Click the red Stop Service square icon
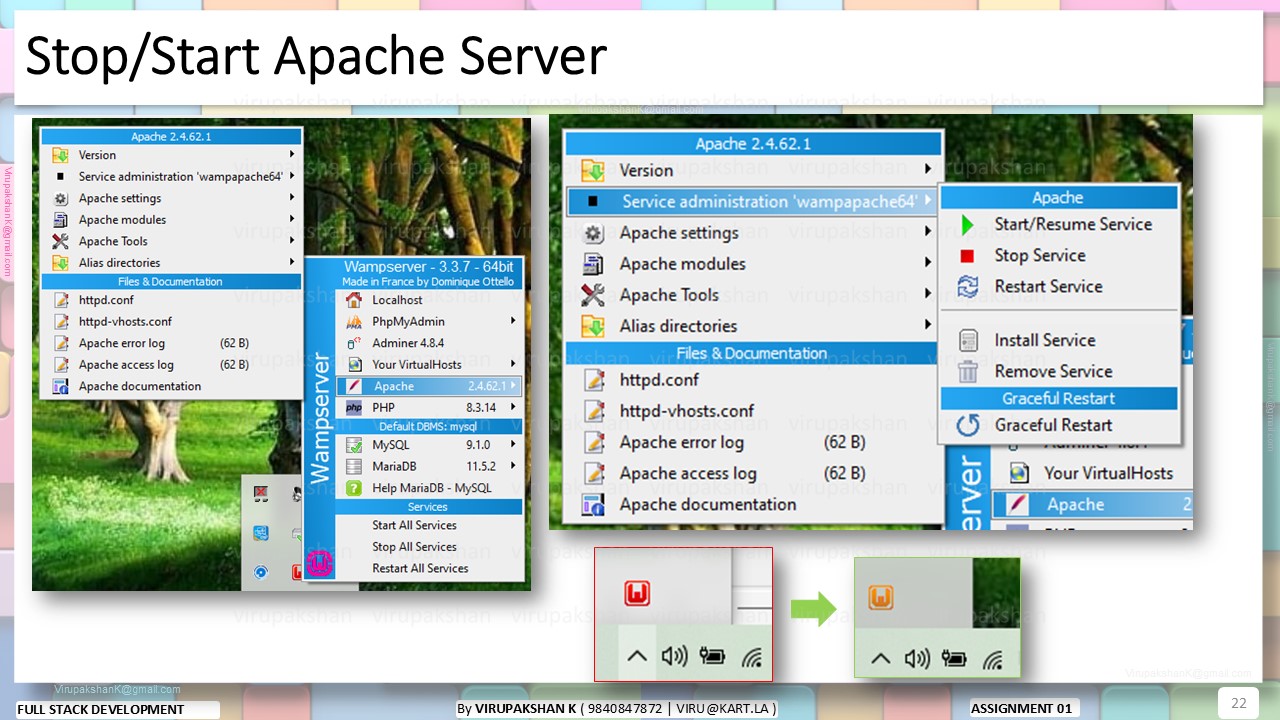Viewport: 1280px width, 720px height. point(967,256)
